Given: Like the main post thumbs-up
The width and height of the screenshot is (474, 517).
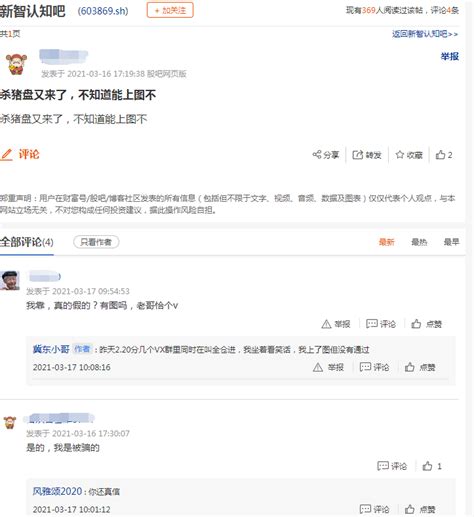Looking at the screenshot, I should coord(440,155).
